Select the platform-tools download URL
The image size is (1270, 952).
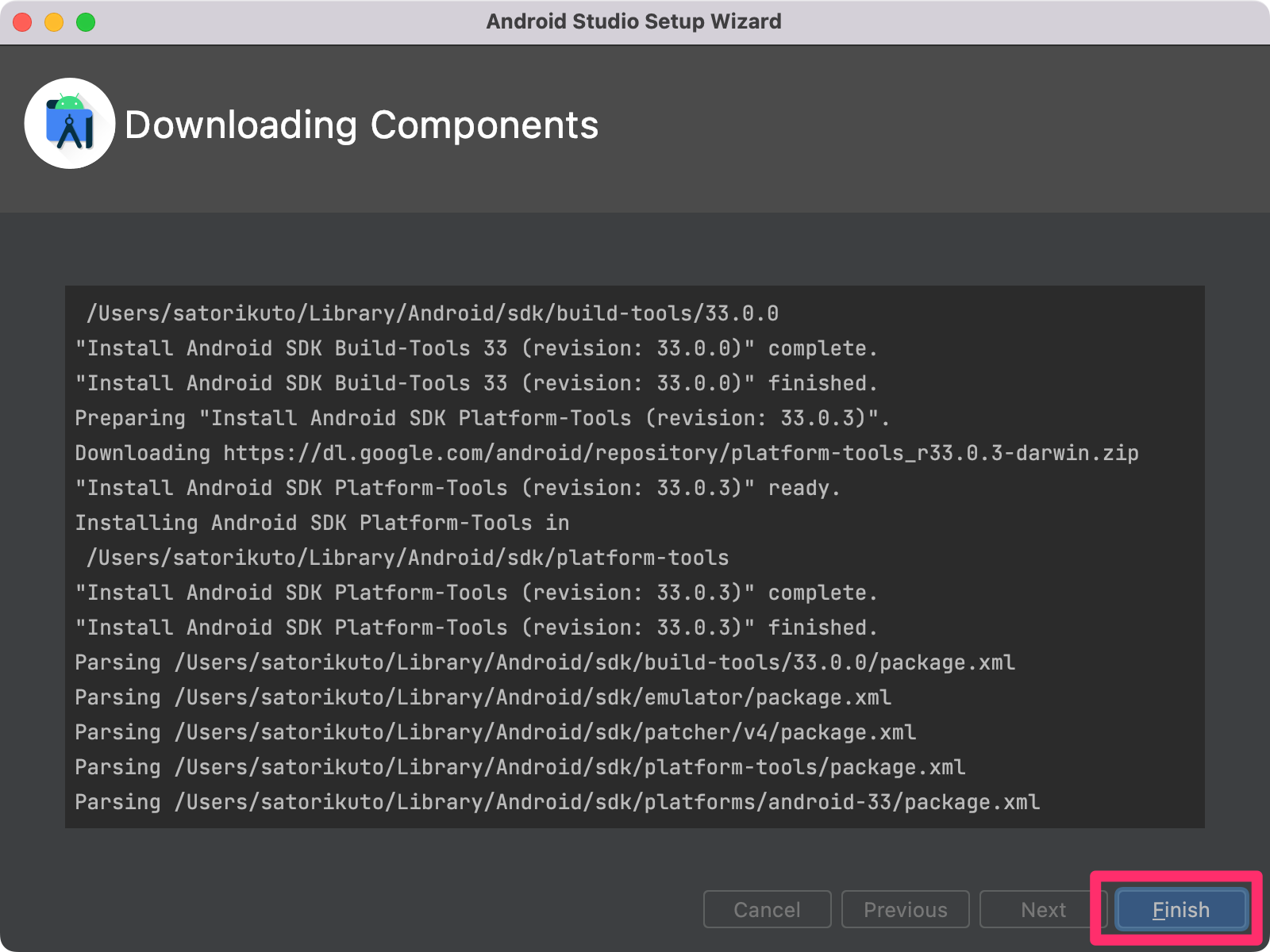606,453
